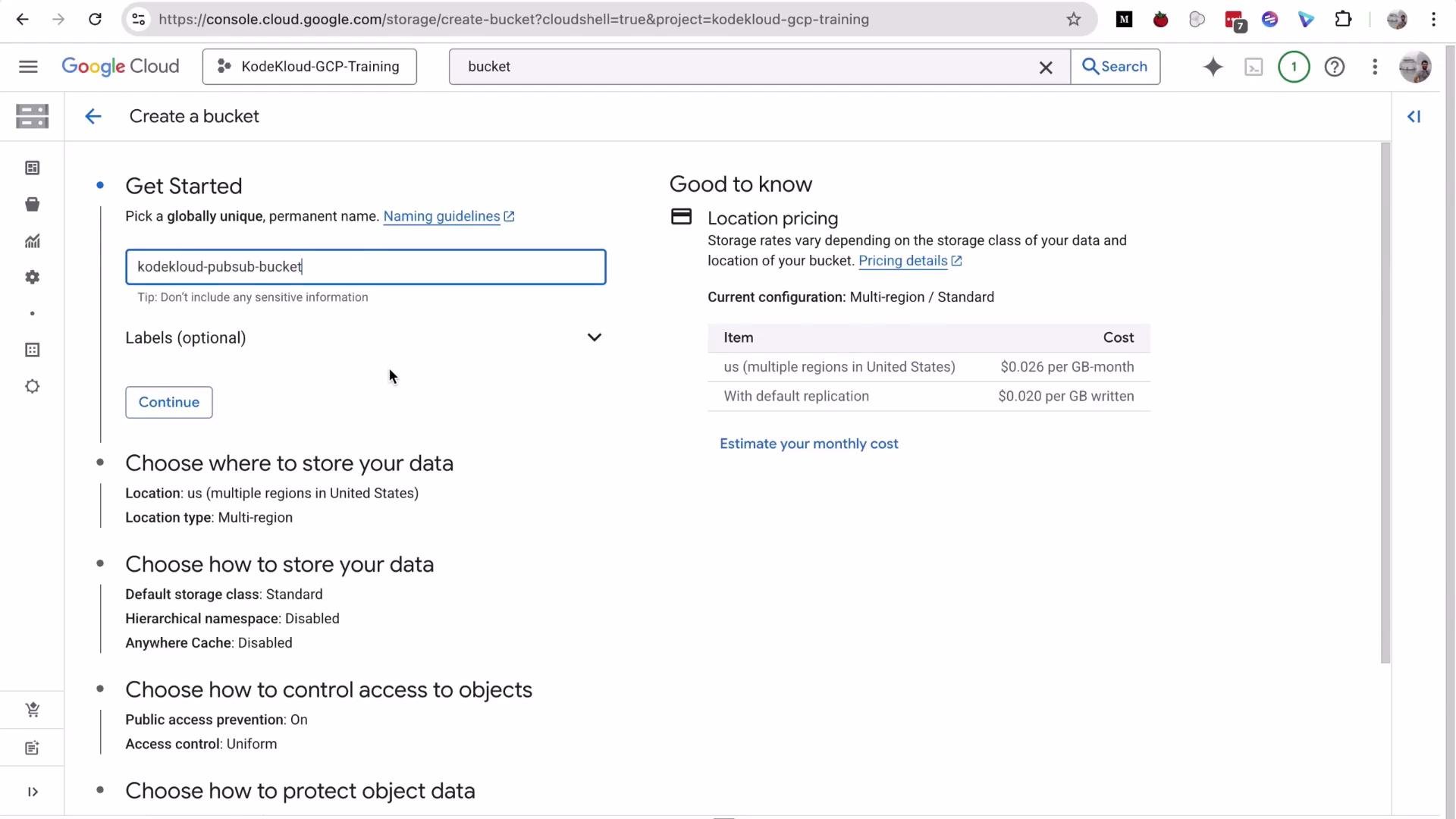Open the Cloud Storage product icon

tap(32, 116)
